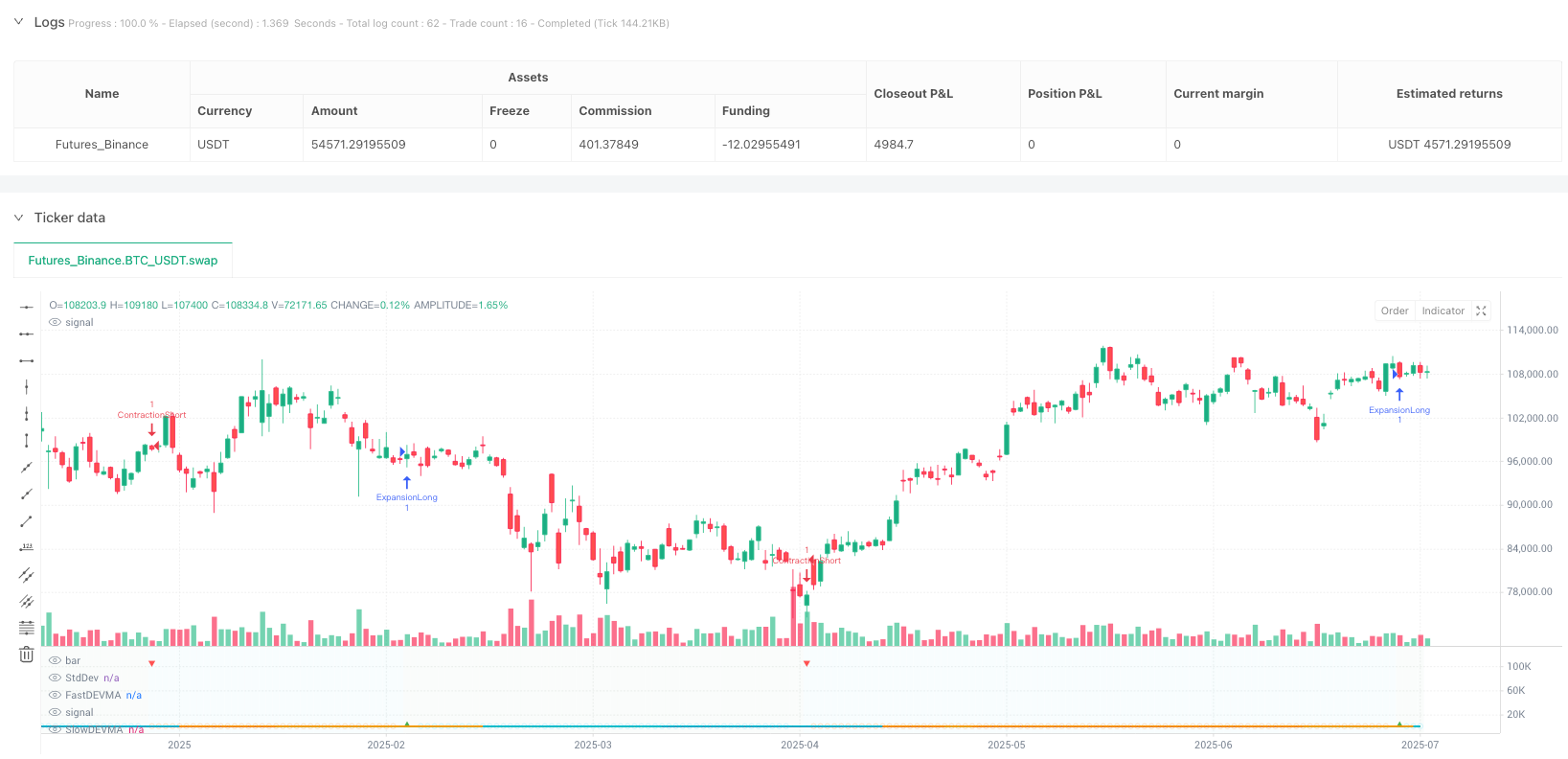Image resolution: width=1568 pixels, height=759 pixels.
Task: Toggle visibility of the FastDEVMA indicator
Action: click(x=56, y=695)
